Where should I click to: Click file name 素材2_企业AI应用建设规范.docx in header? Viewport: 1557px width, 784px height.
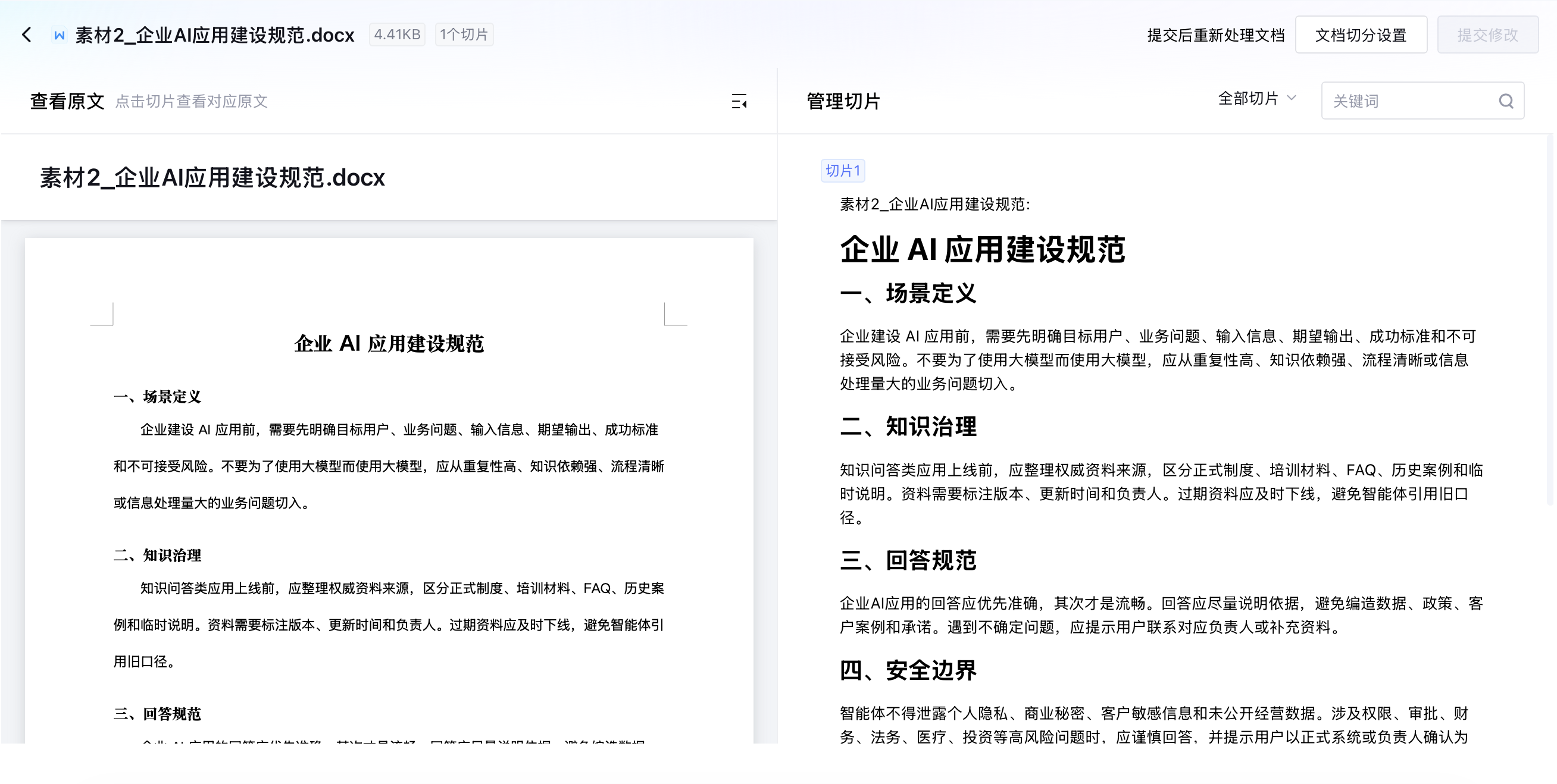[x=215, y=35]
